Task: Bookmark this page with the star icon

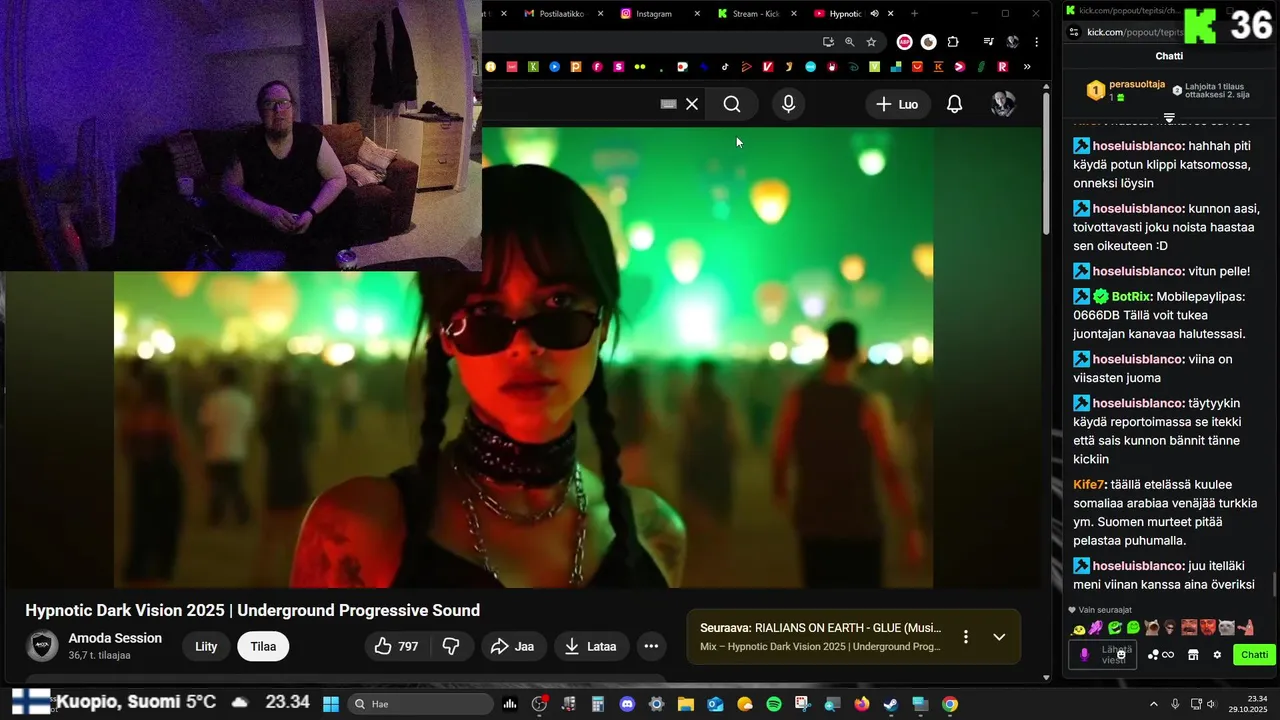Action: 871,42
